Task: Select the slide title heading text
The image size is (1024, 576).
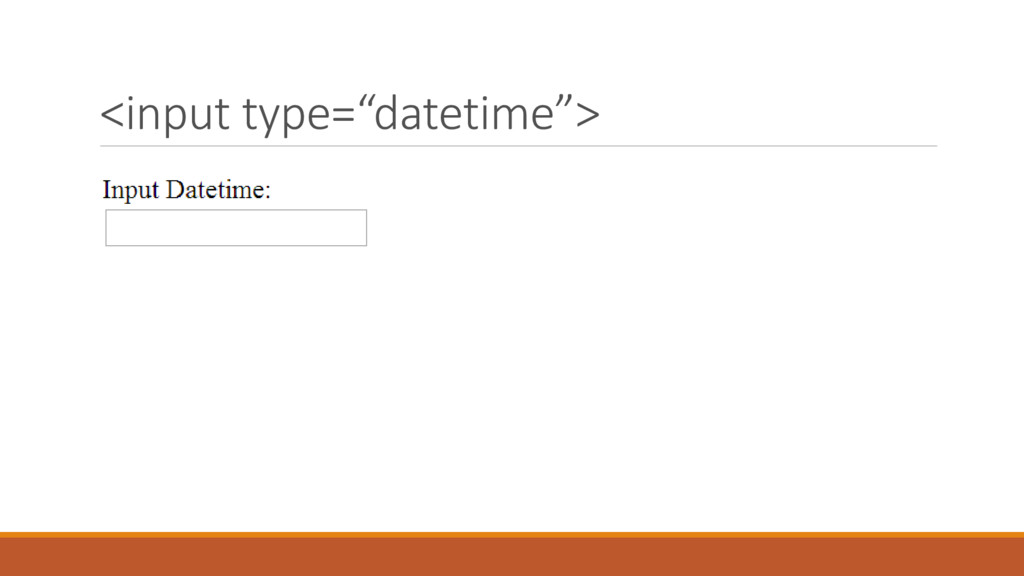Action: point(349,115)
